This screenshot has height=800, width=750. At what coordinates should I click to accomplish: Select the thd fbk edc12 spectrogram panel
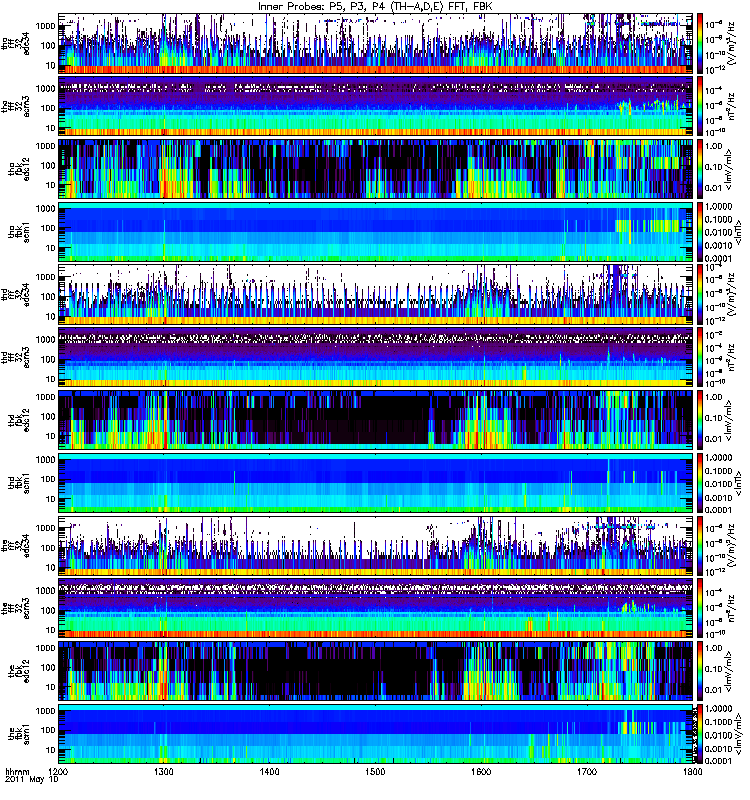(x=376, y=420)
